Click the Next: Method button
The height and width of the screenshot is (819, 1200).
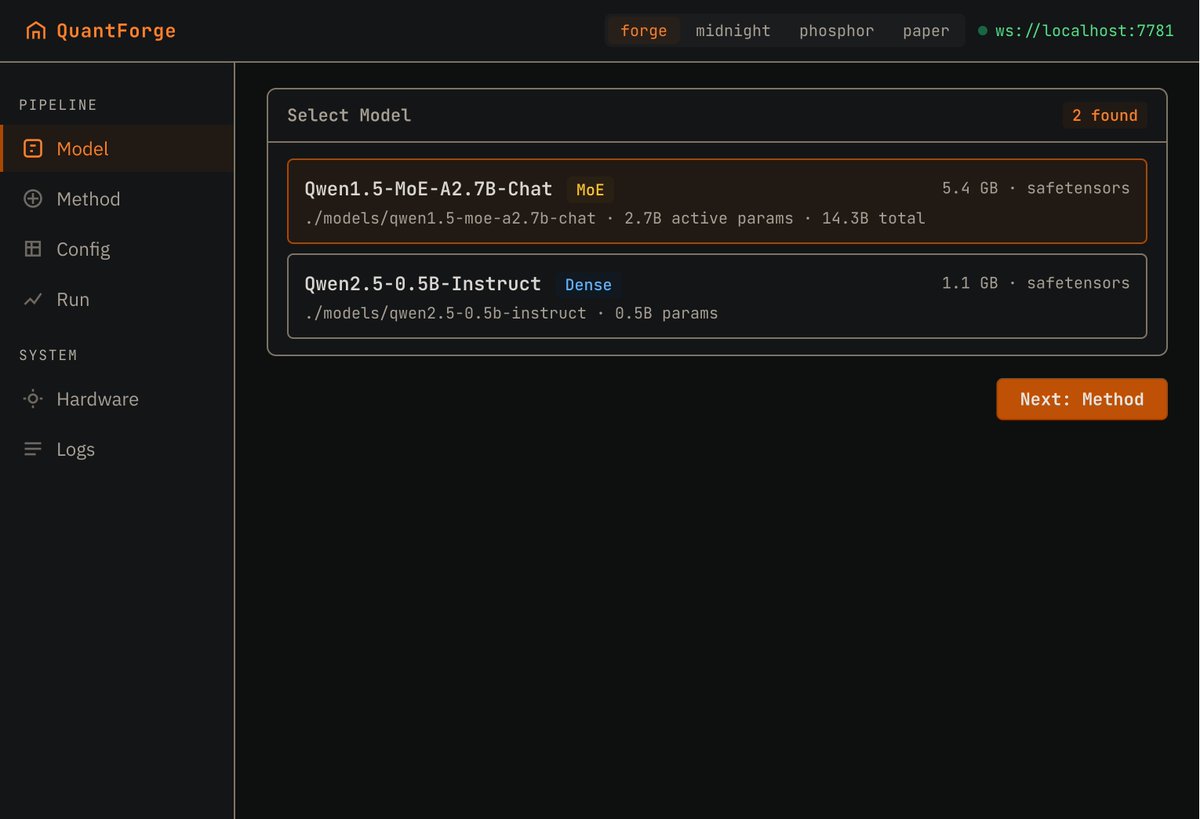pyautogui.click(x=1081, y=399)
